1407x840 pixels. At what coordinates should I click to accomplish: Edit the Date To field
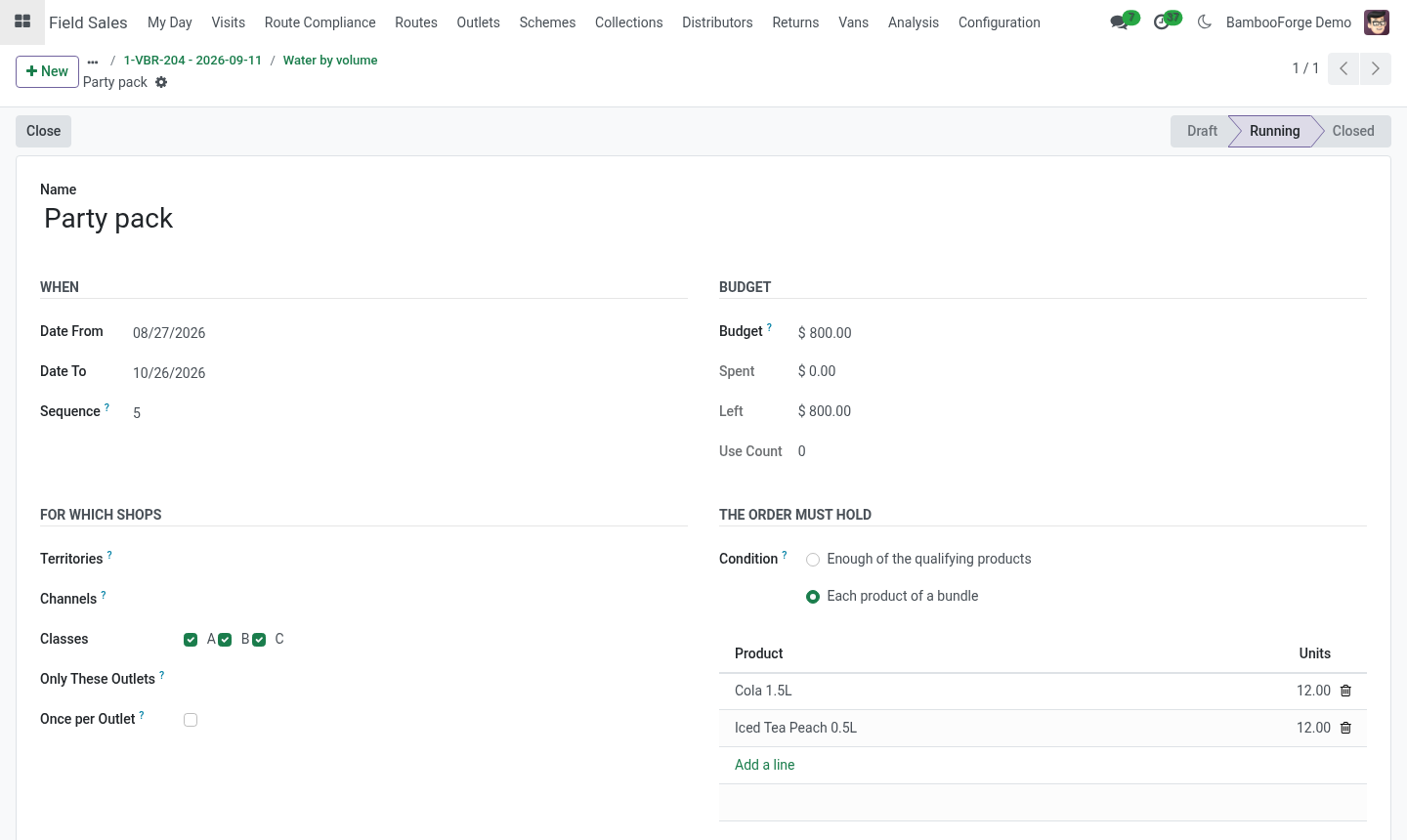(410, 373)
